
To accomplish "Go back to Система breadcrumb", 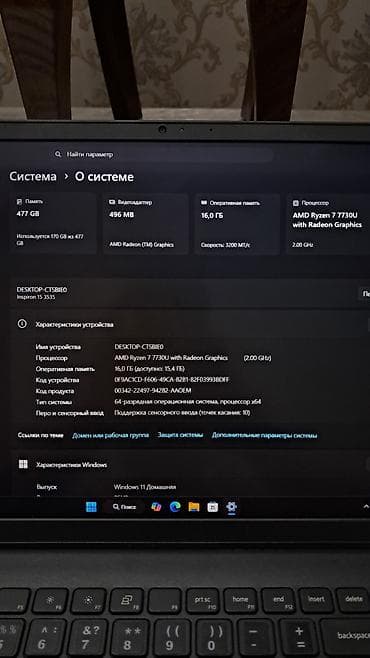I will pos(33,176).
